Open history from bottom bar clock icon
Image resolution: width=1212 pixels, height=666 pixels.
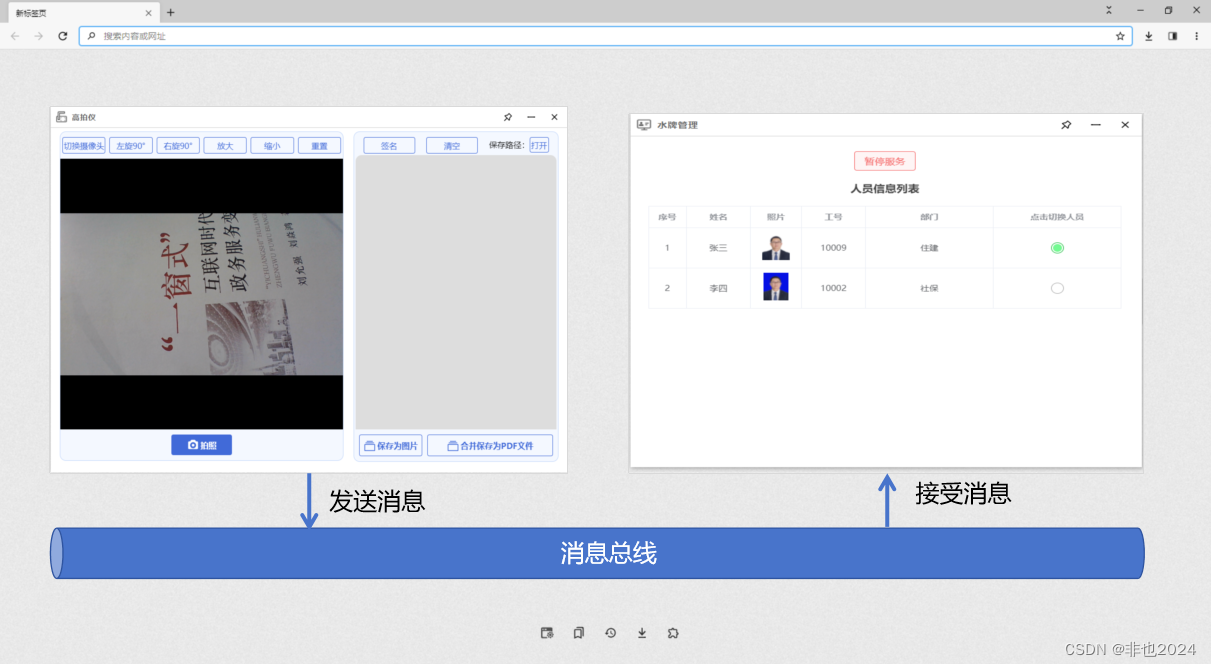tap(610, 633)
